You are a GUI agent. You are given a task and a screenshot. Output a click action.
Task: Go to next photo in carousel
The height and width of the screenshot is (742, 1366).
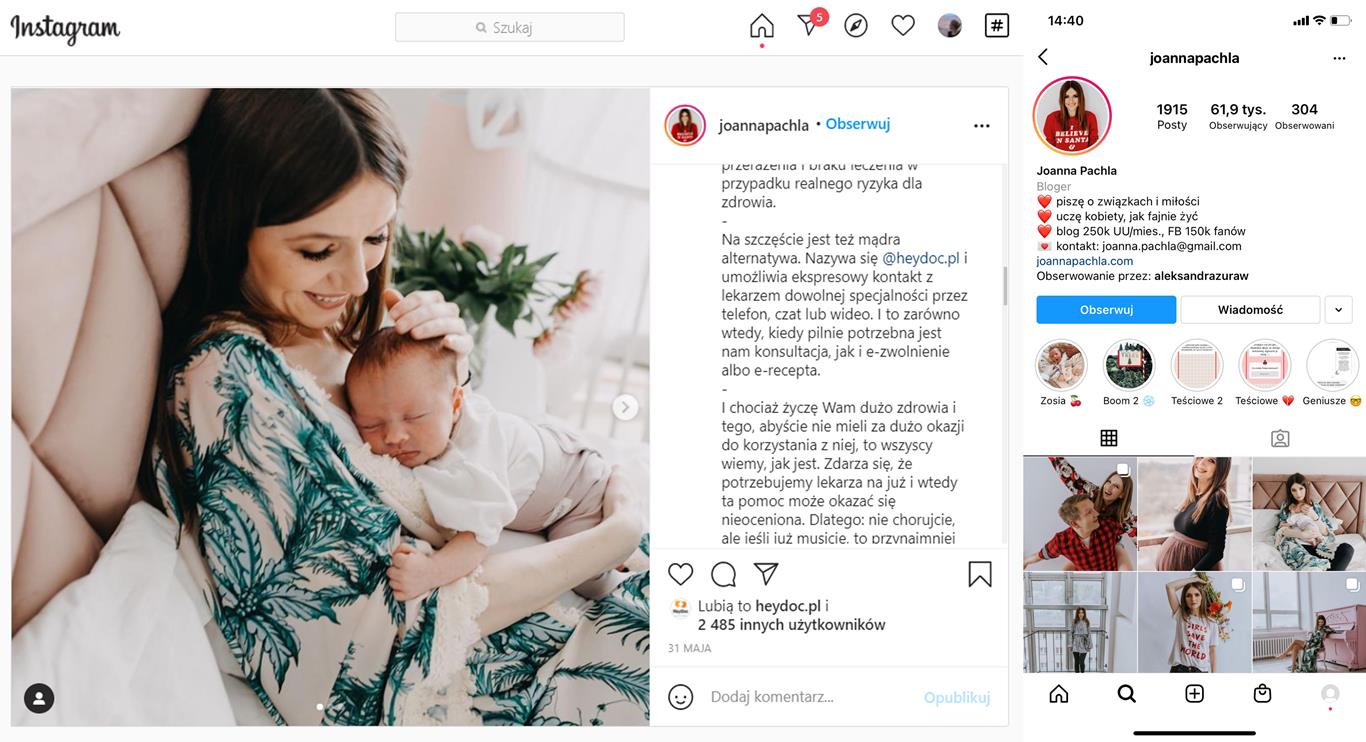point(625,407)
